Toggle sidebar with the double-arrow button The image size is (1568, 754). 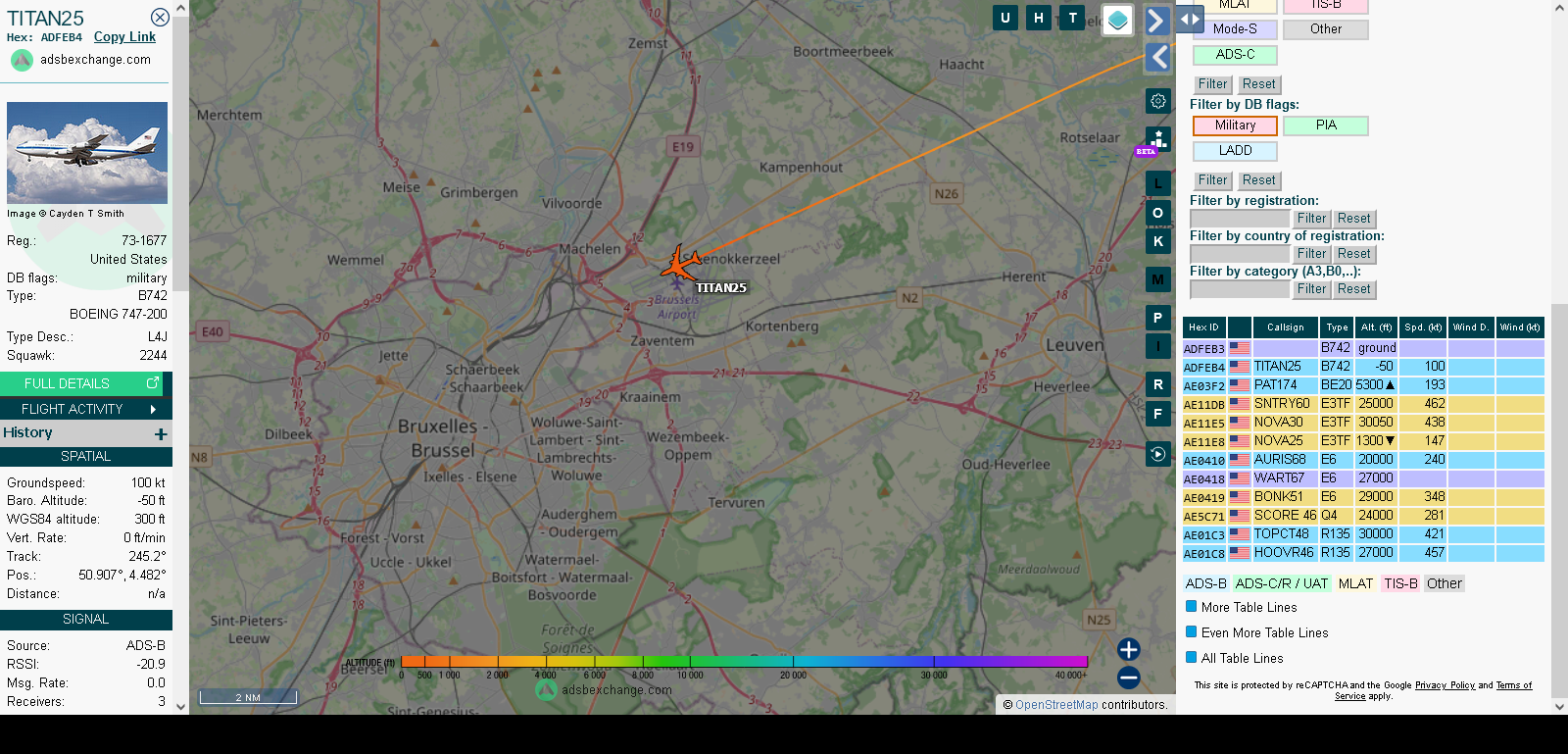point(1190,19)
